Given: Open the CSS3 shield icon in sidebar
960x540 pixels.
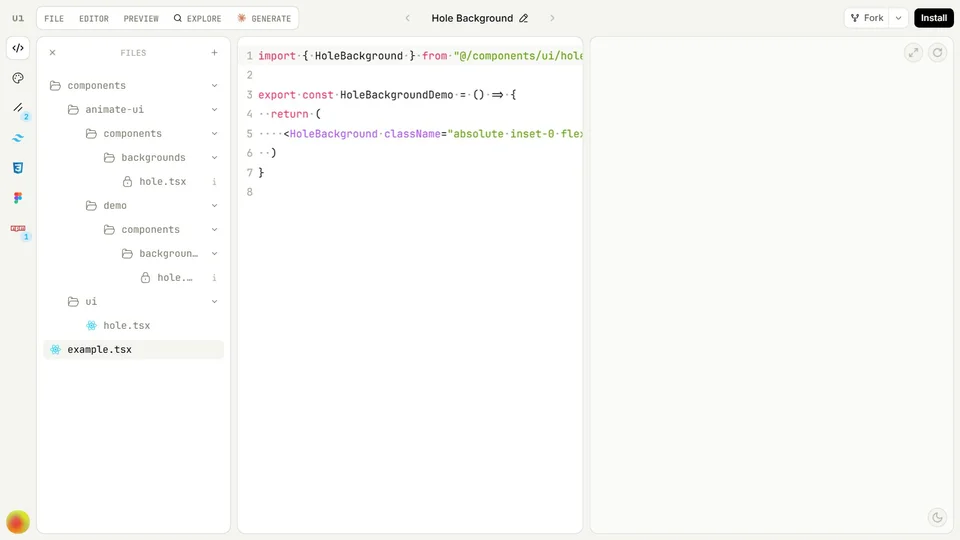Looking at the screenshot, I should coord(18,168).
